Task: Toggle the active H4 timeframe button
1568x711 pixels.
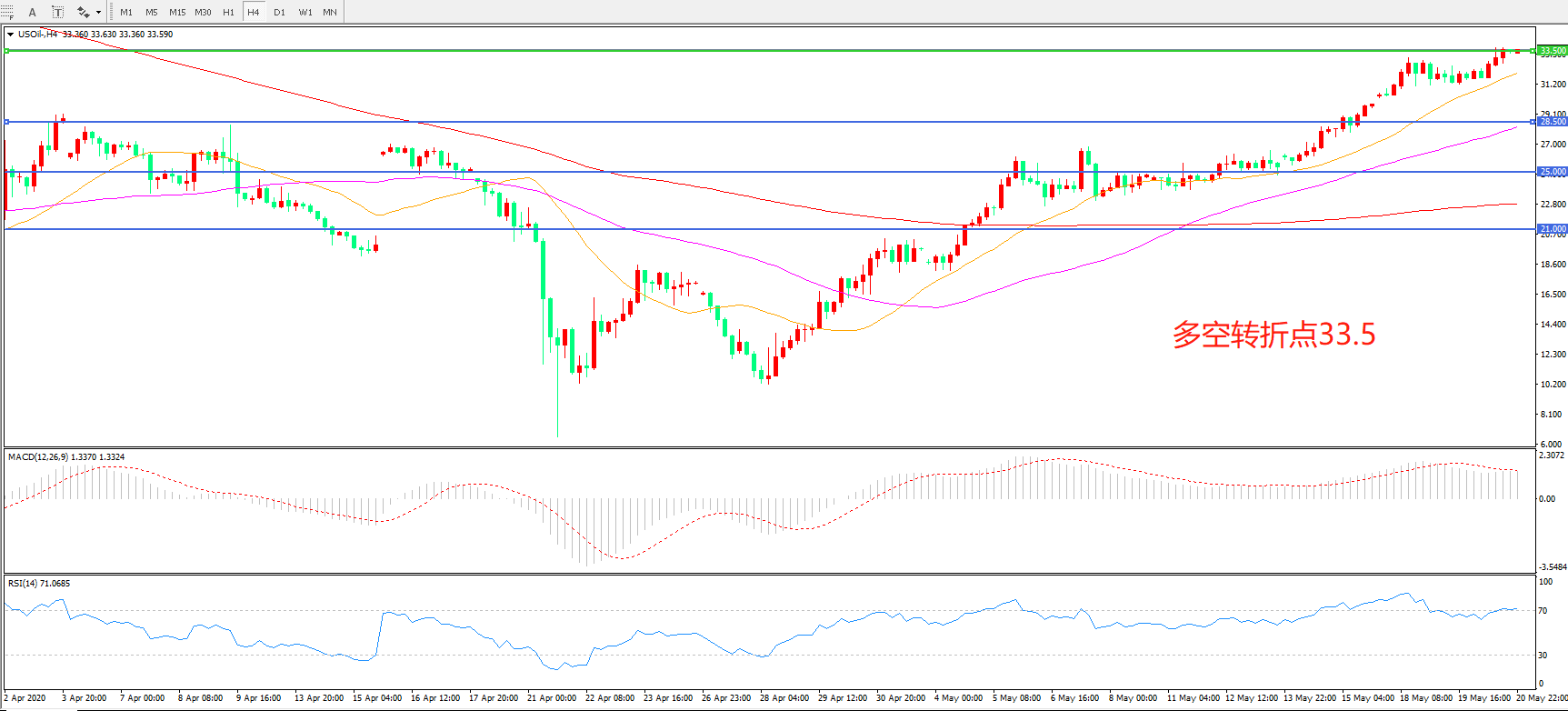Action: (254, 12)
